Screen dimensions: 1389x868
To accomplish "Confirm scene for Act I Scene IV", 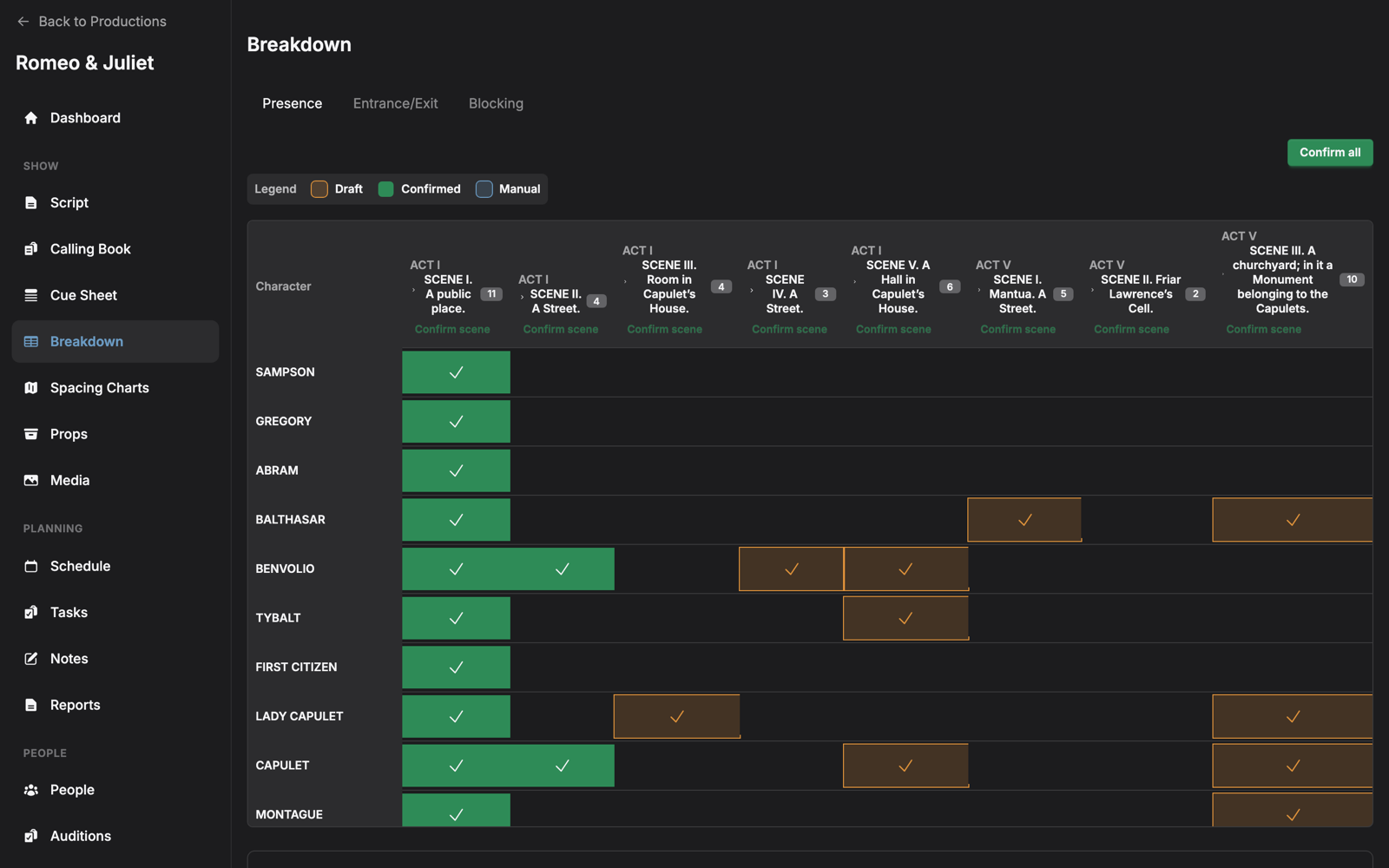I will (789, 330).
